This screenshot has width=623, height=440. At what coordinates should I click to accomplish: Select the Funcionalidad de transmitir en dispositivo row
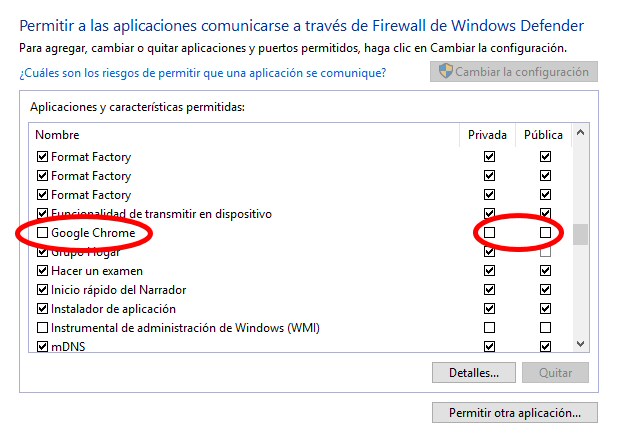pos(160,214)
